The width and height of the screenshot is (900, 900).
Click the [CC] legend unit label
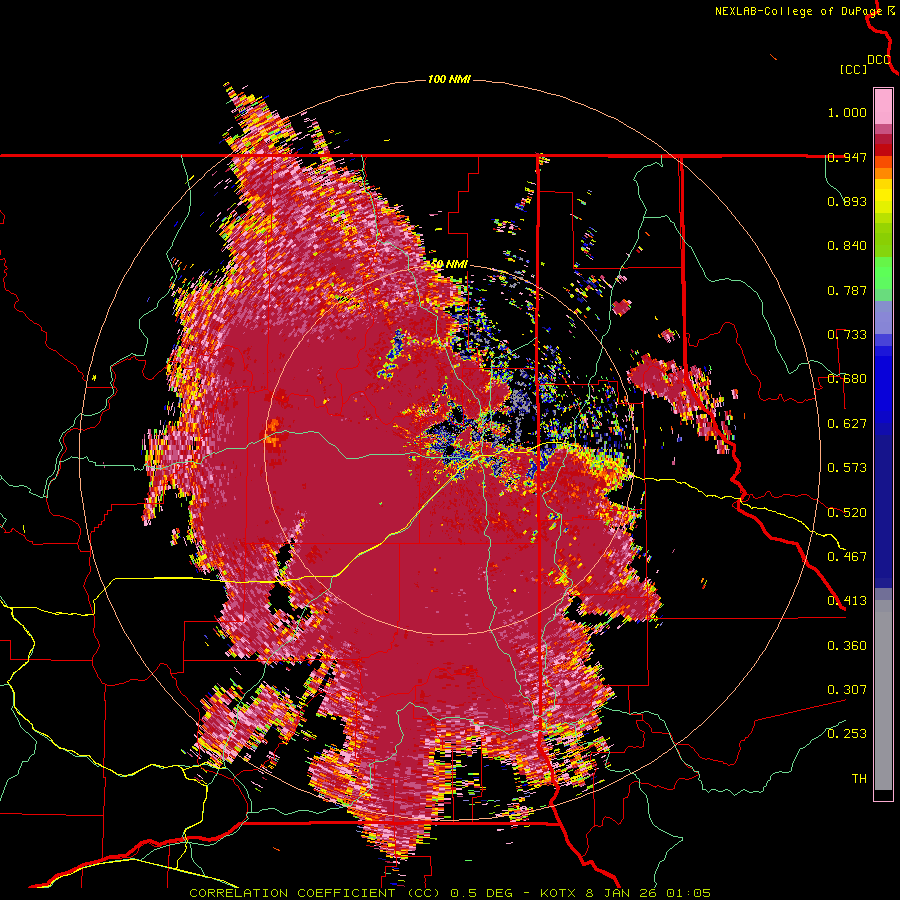(x=853, y=69)
